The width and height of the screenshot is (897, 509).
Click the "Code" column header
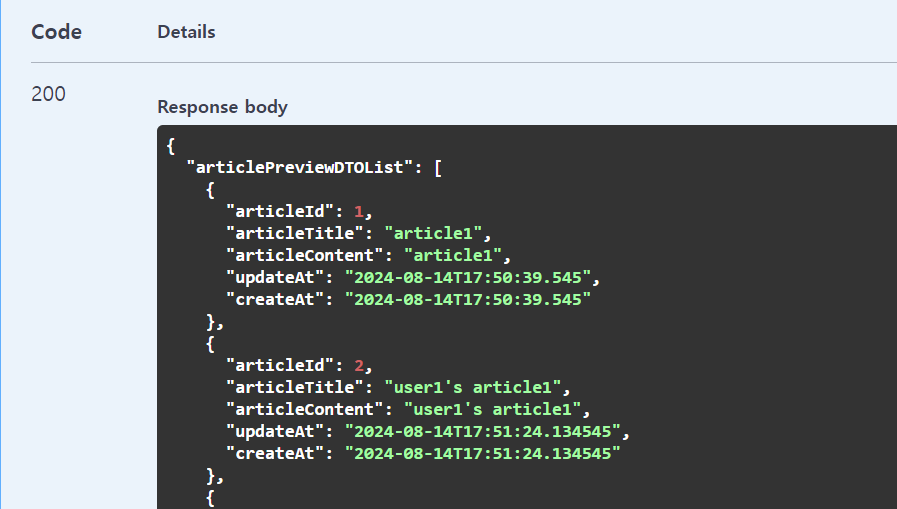pos(56,32)
